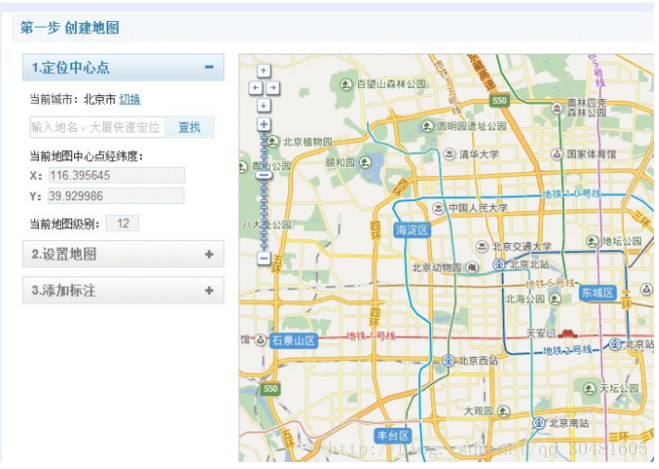Click the lower S50 highway shield
The width and height of the screenshot is (659, 469).
(270, 388)
